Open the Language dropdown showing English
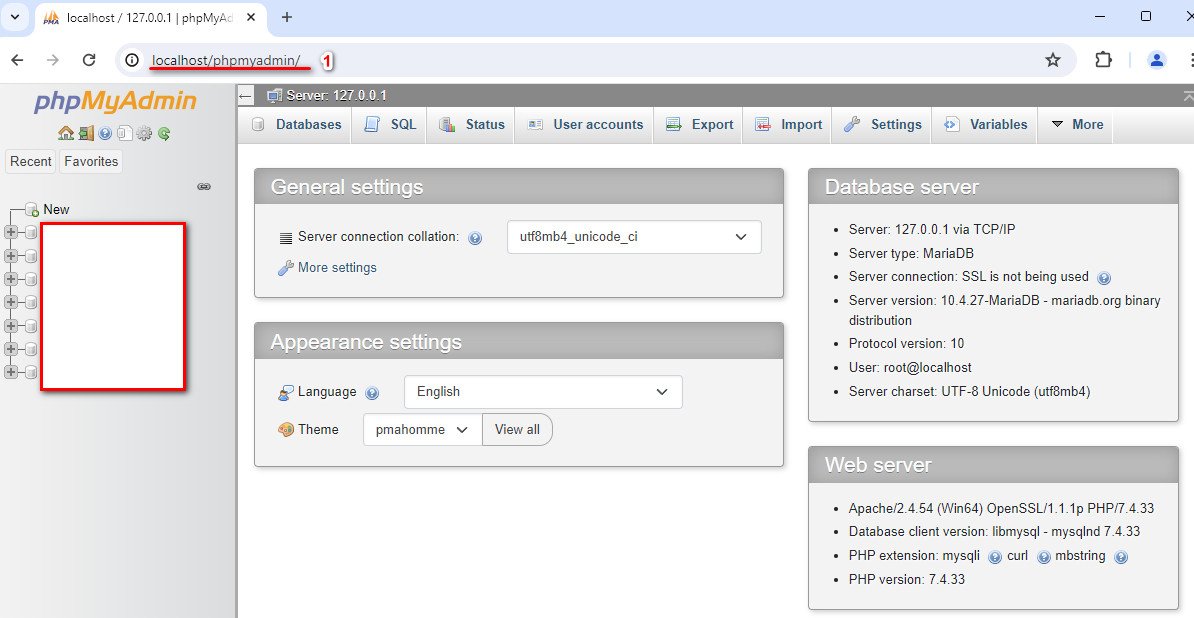1194x618 pixels. pos(543,392)
